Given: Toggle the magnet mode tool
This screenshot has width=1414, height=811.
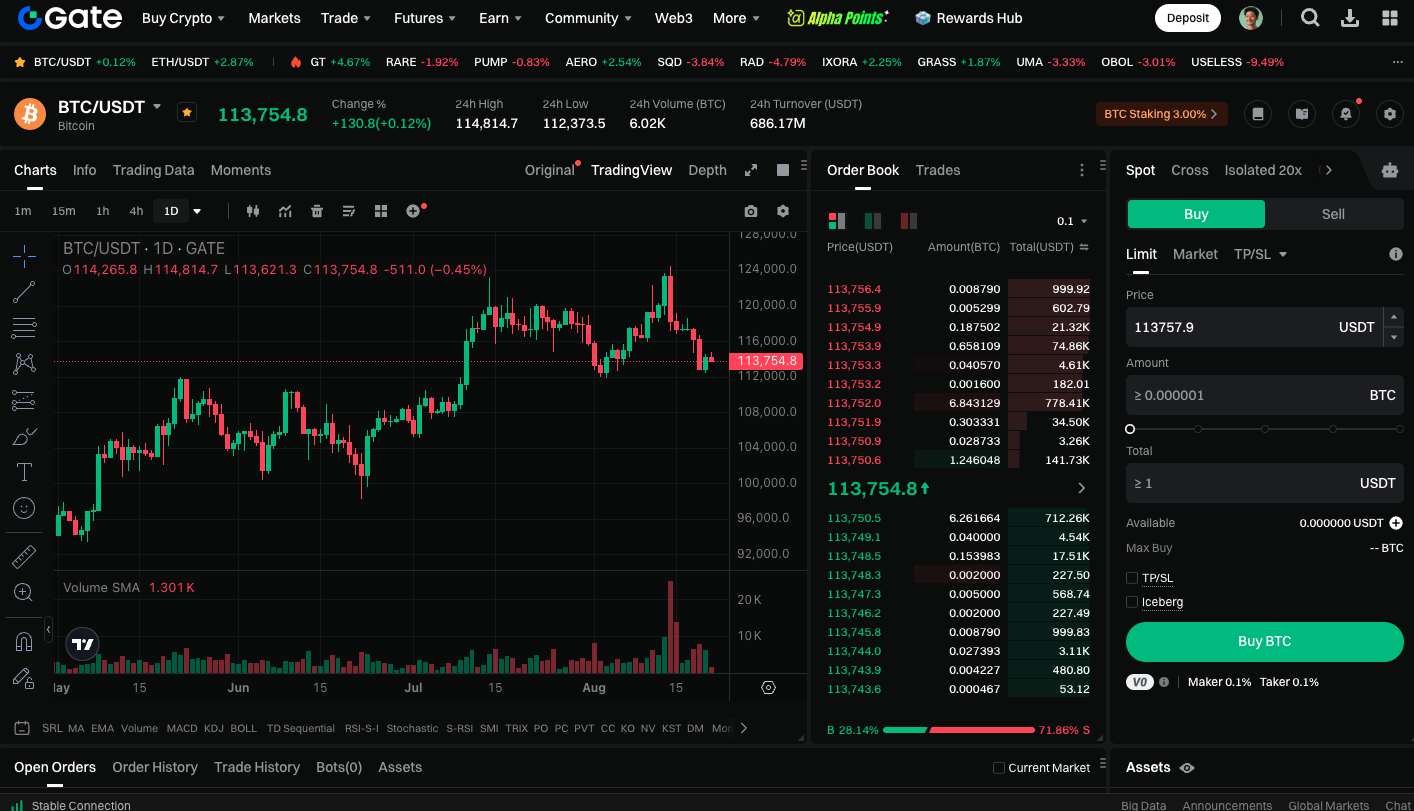Looking at the screenshot, I should coord(24,641).
